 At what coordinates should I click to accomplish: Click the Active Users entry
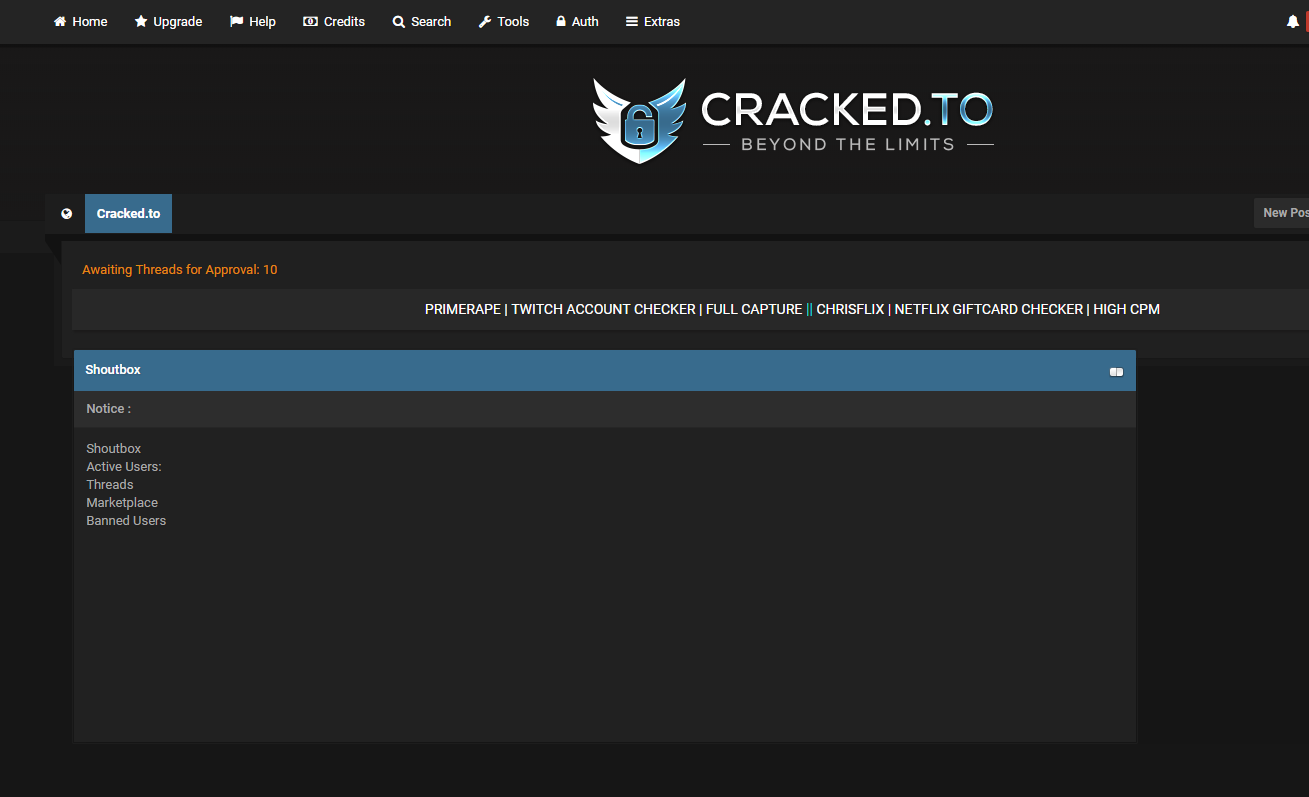(124, 467)
